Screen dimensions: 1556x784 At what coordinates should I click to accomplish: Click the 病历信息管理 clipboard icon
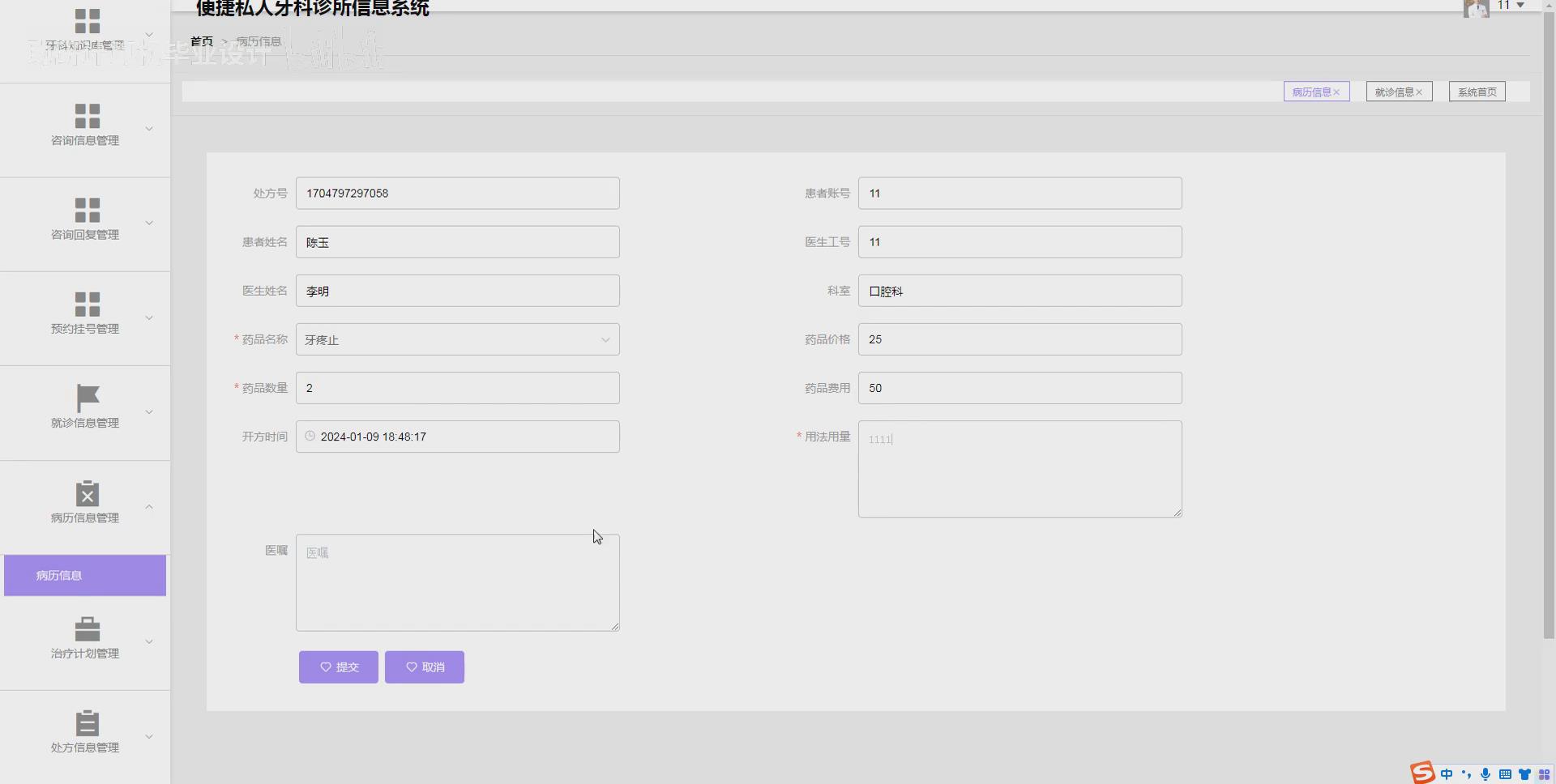[x=88, y=493]
